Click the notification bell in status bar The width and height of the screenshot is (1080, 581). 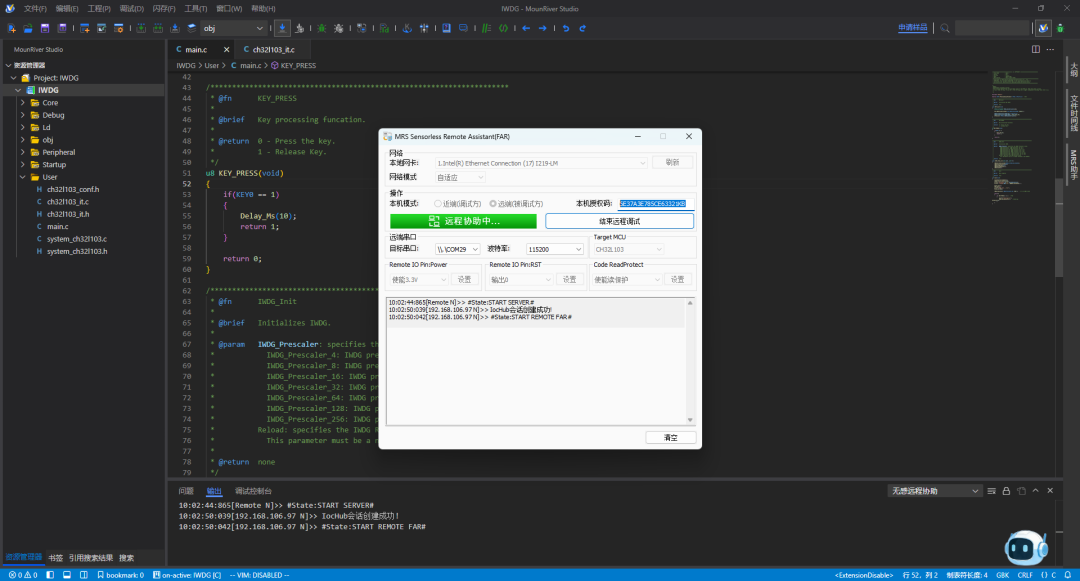pyautogui.click(x=1068, y=575)
